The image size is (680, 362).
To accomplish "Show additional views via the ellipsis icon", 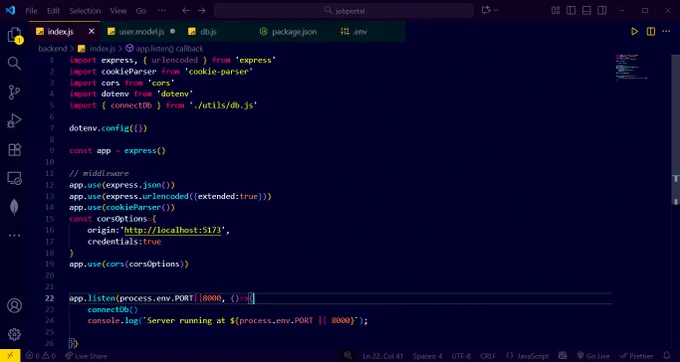I will [14, 235].
